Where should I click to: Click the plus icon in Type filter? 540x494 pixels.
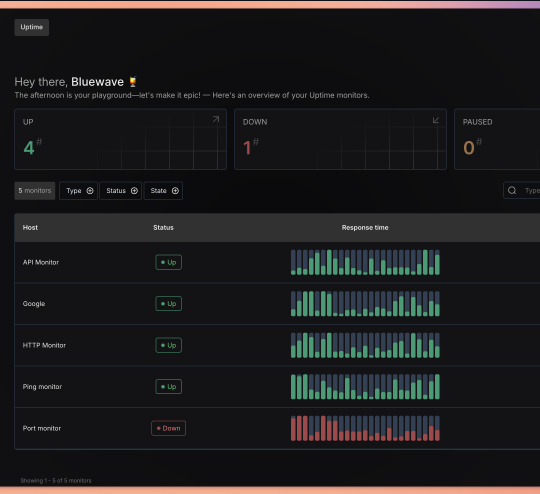click(90, 191)
